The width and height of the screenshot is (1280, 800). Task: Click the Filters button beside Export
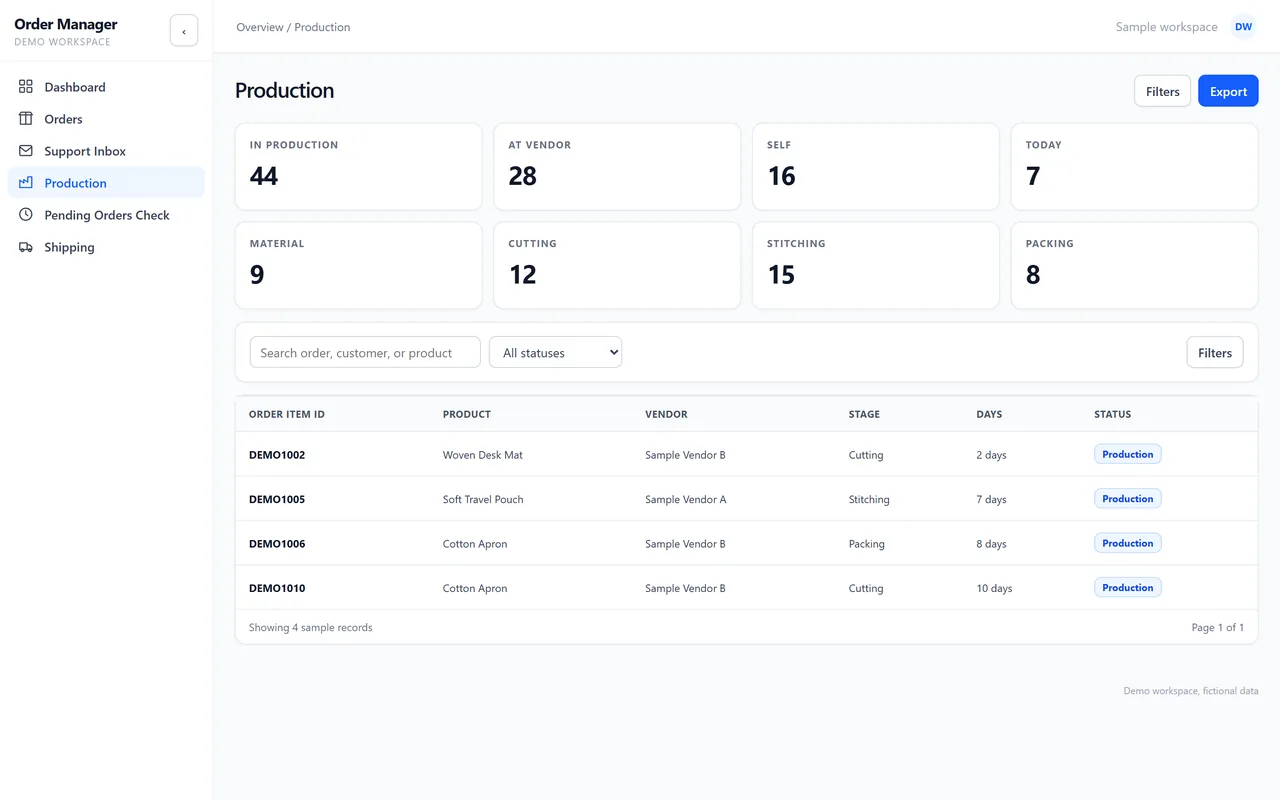point(1162,91)
